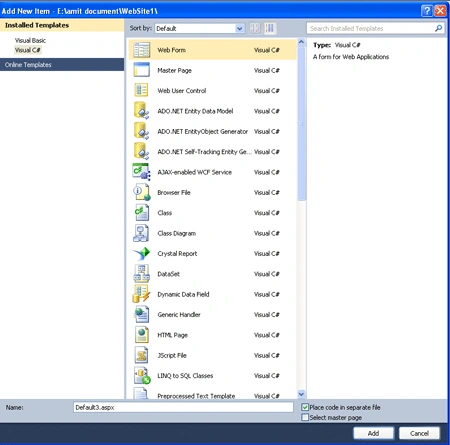Enable Select master page checkbox
This screenshot has height=445, width=450.
click(305, 417)
